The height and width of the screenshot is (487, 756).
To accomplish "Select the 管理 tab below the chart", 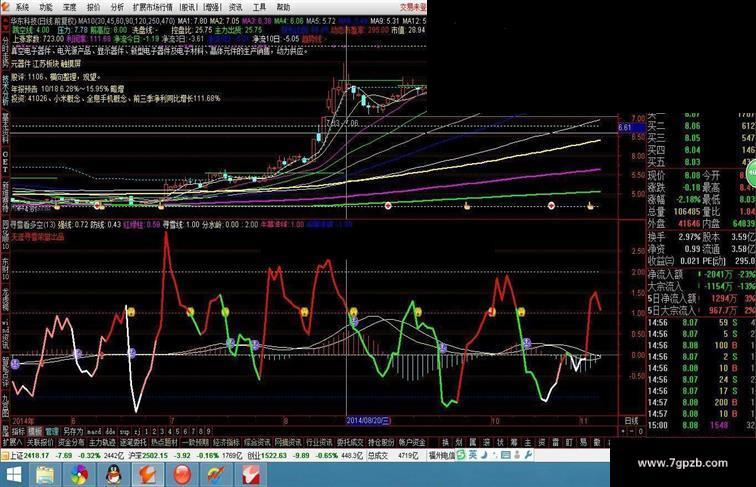I will [52, 431].
